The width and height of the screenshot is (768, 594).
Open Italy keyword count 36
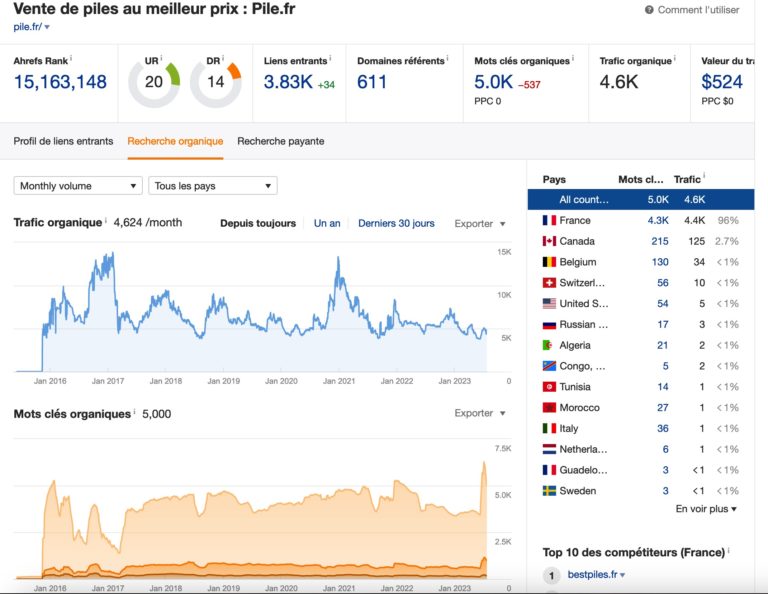[x=663, y=428]
